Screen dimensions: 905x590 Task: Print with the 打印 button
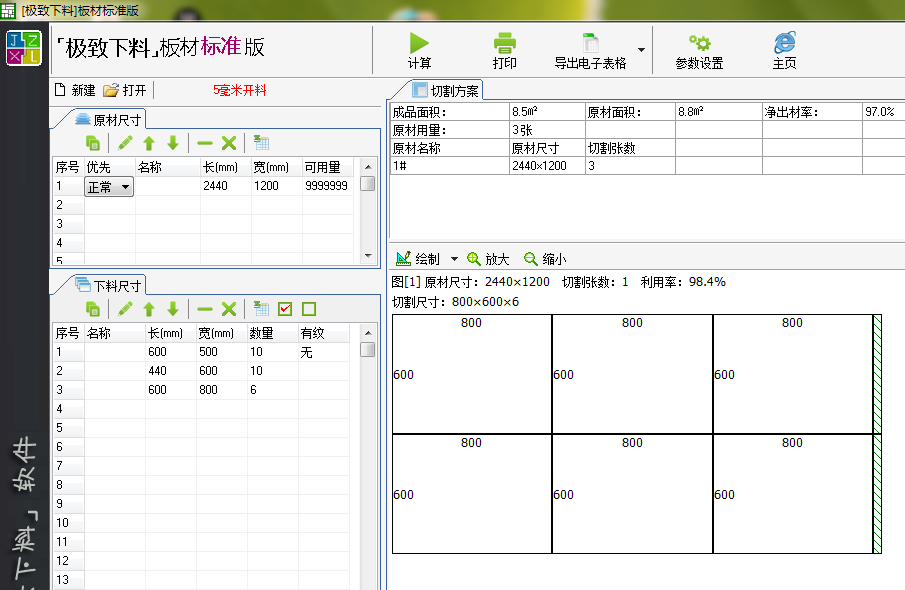pyautogui.click(x=504, y=51)
